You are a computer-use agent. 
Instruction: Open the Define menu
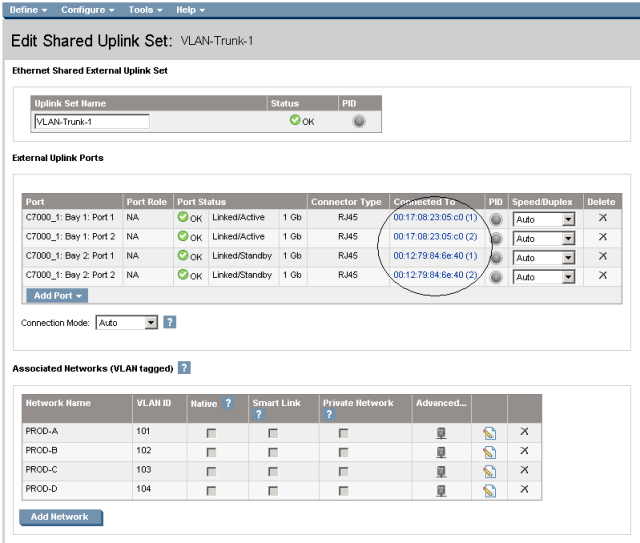(28, 9)
